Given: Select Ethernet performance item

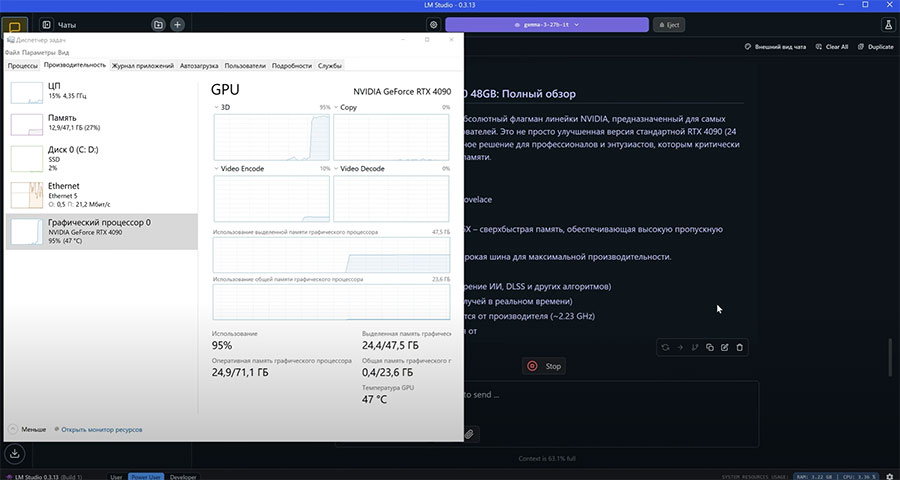Looking at the screenshot, I should pos(101,195).
